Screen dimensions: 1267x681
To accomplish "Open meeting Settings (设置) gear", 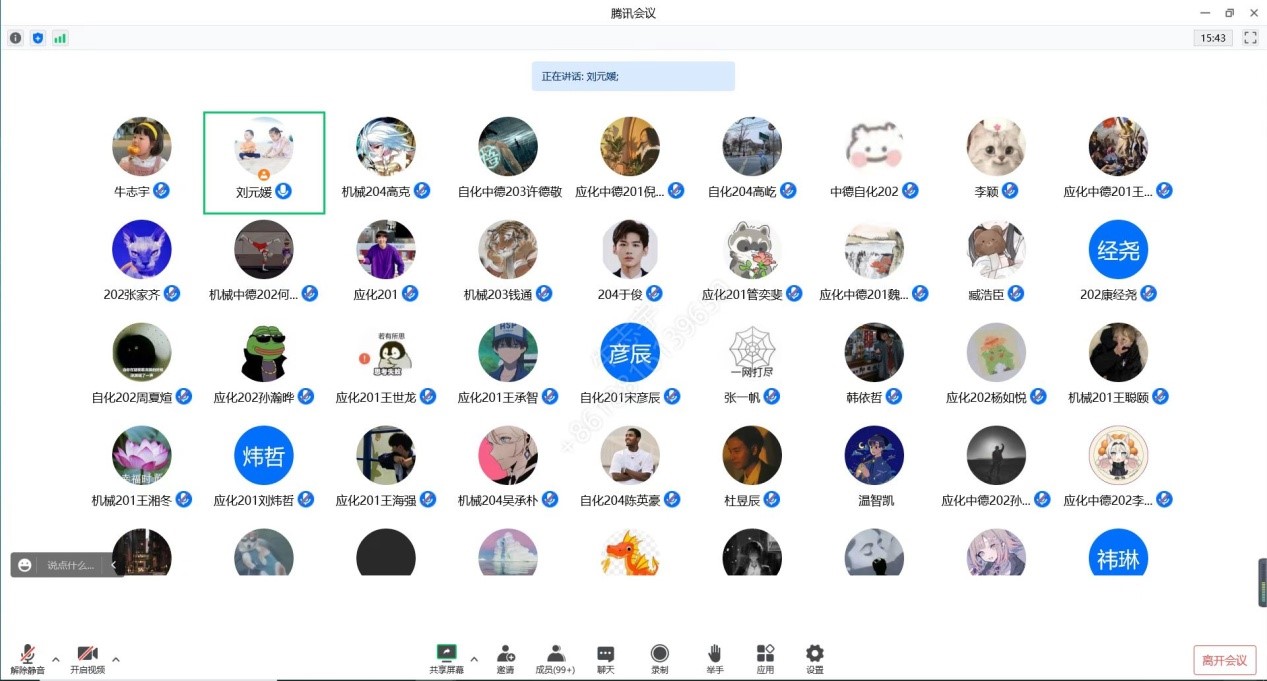I will pyautogui.click(x=815, y=658).
